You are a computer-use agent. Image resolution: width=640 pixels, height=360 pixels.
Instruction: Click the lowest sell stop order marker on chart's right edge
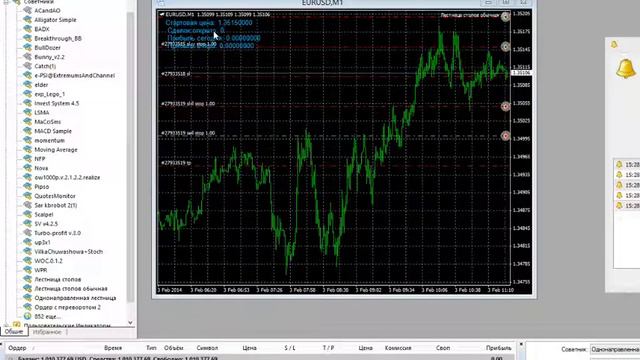pyautogui.click(x=505, y=136)
